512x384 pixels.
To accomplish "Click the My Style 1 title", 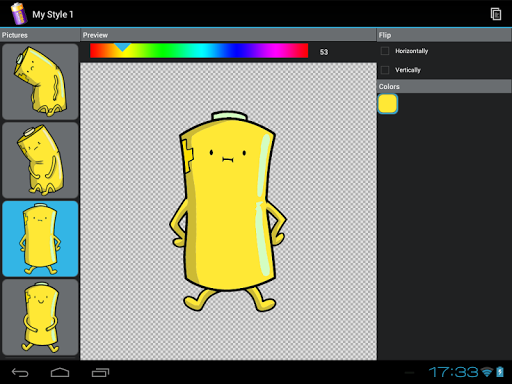I will coord(53,15).
